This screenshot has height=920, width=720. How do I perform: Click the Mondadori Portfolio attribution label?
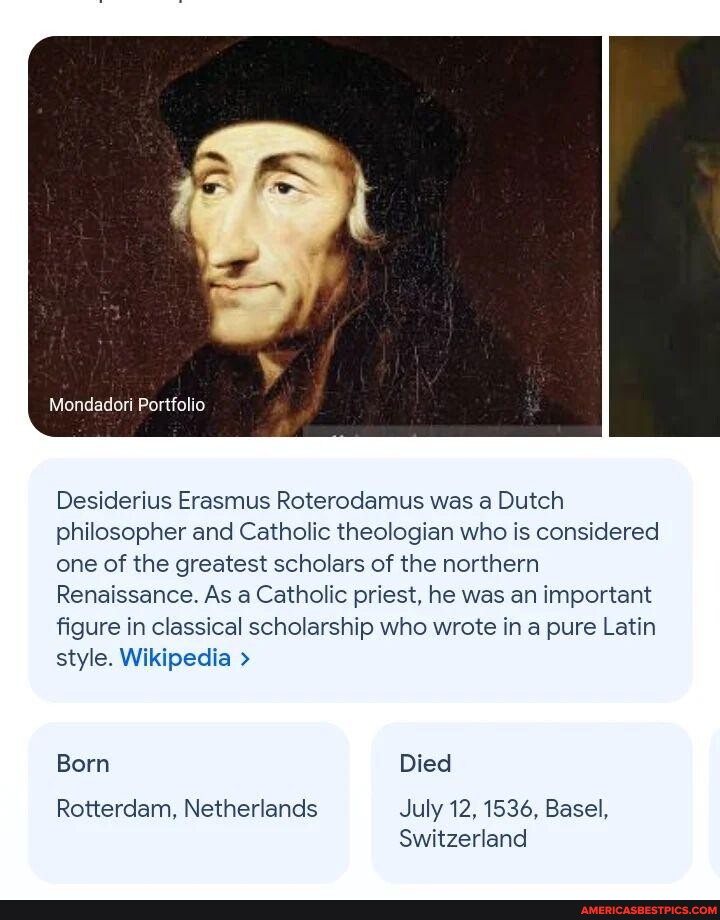click(126, 405)
